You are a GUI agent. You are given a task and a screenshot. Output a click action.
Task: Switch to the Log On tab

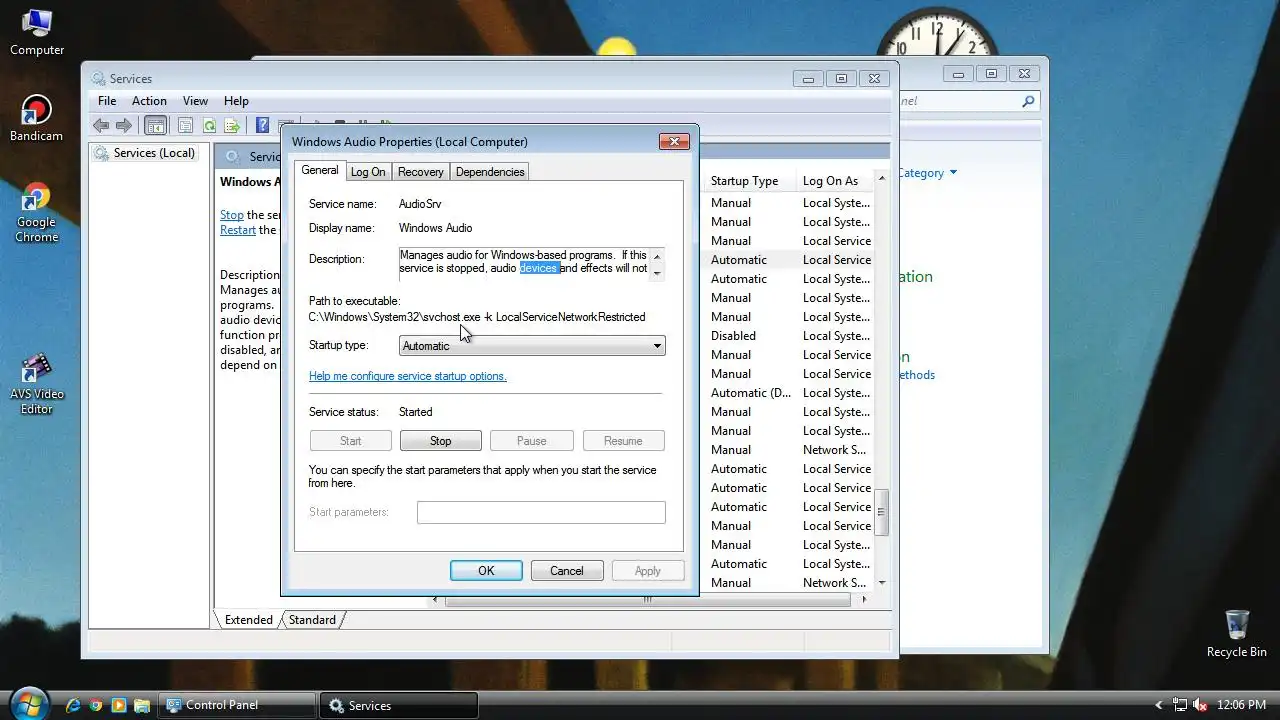click(x=368, y=172)
